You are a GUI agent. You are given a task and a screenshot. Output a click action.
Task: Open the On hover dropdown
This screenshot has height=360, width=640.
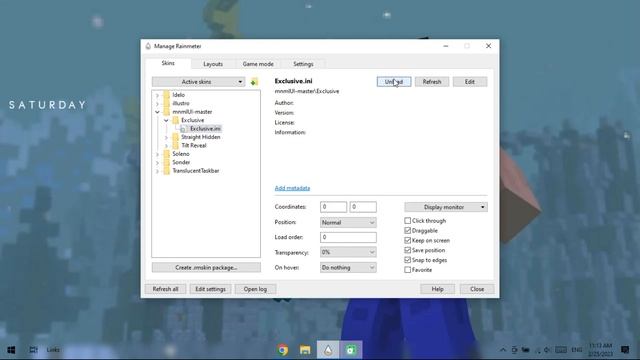coord(348,268)
